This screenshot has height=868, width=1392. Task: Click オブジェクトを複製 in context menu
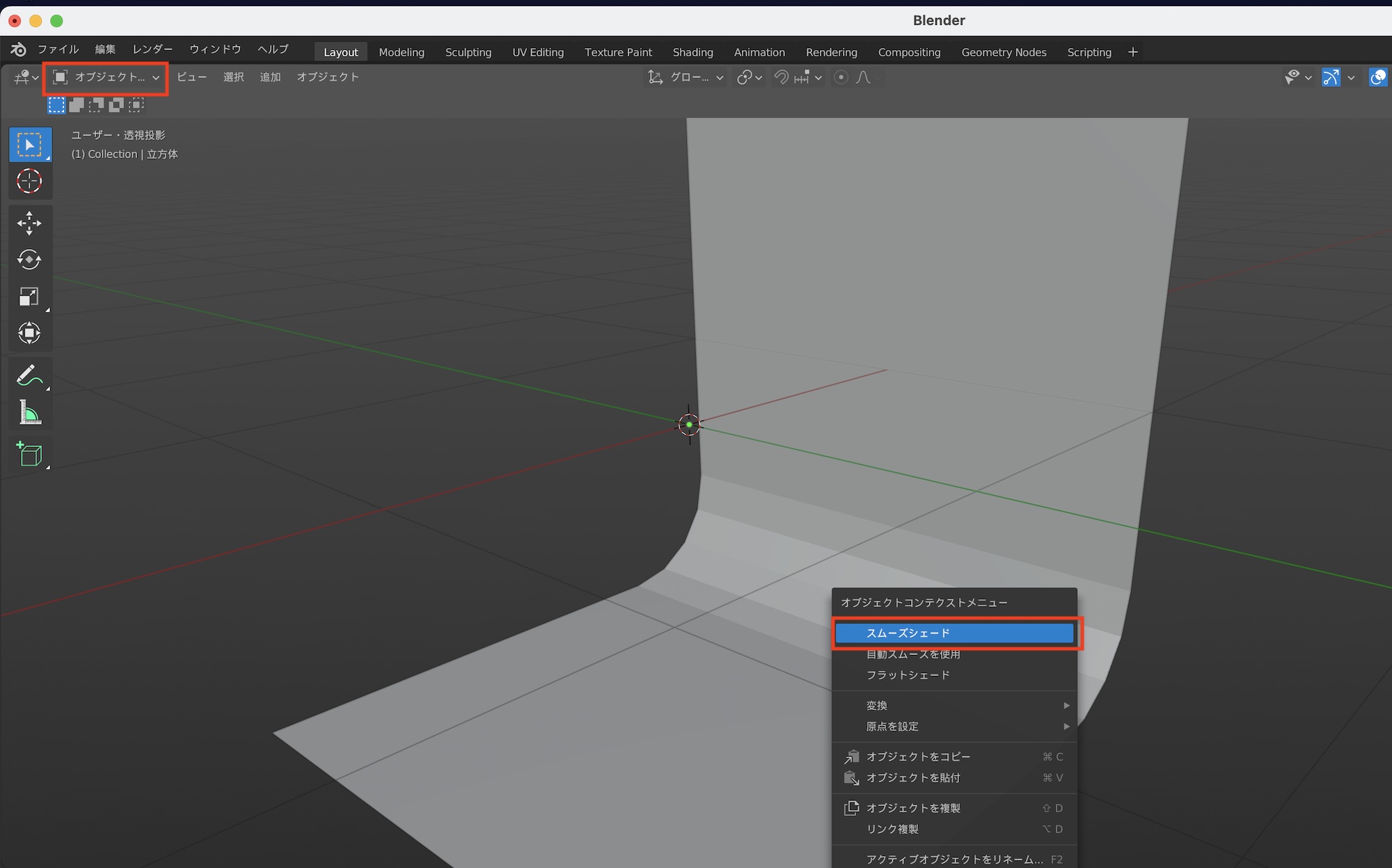pyautogui.click(x=913, y=808)
